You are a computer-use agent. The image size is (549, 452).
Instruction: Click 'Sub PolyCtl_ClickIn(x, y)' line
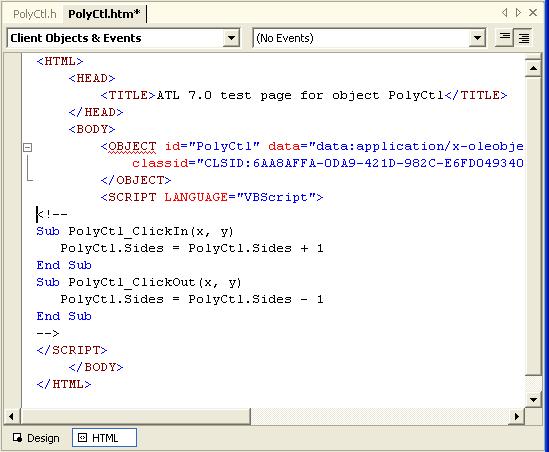tap(135, 231)
